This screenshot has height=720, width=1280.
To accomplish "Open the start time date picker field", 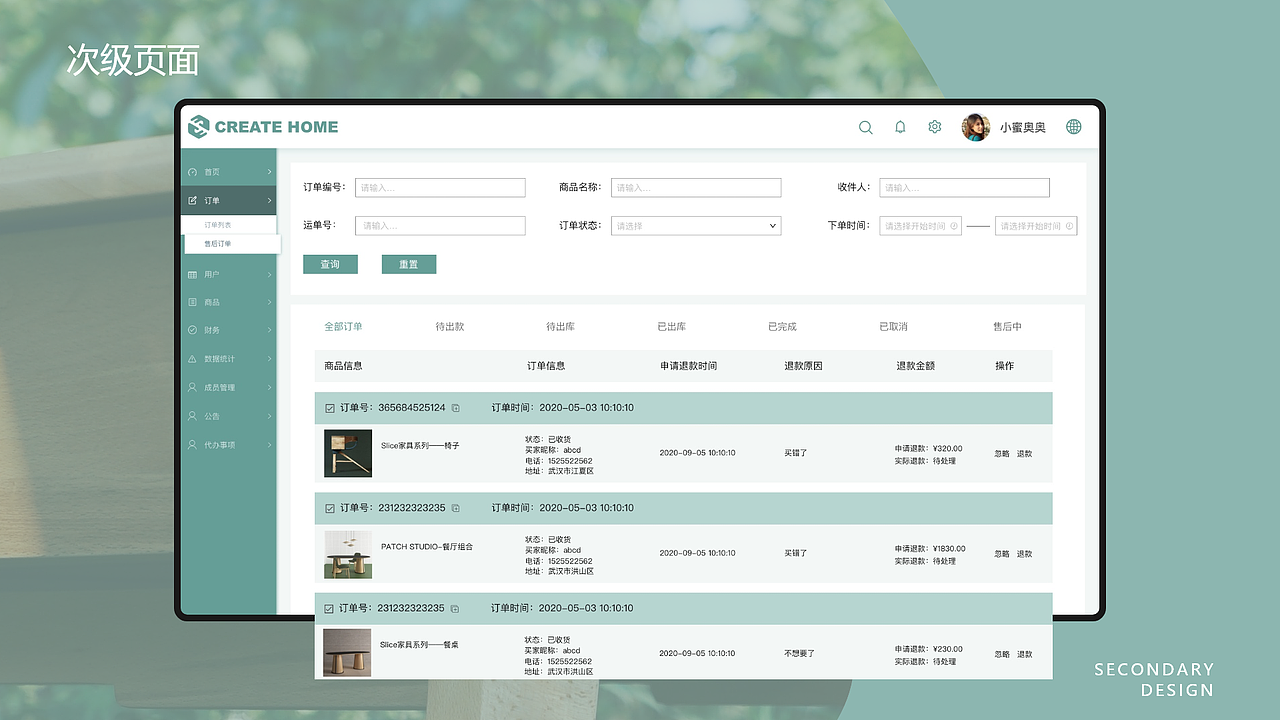I will pos(921,226).
